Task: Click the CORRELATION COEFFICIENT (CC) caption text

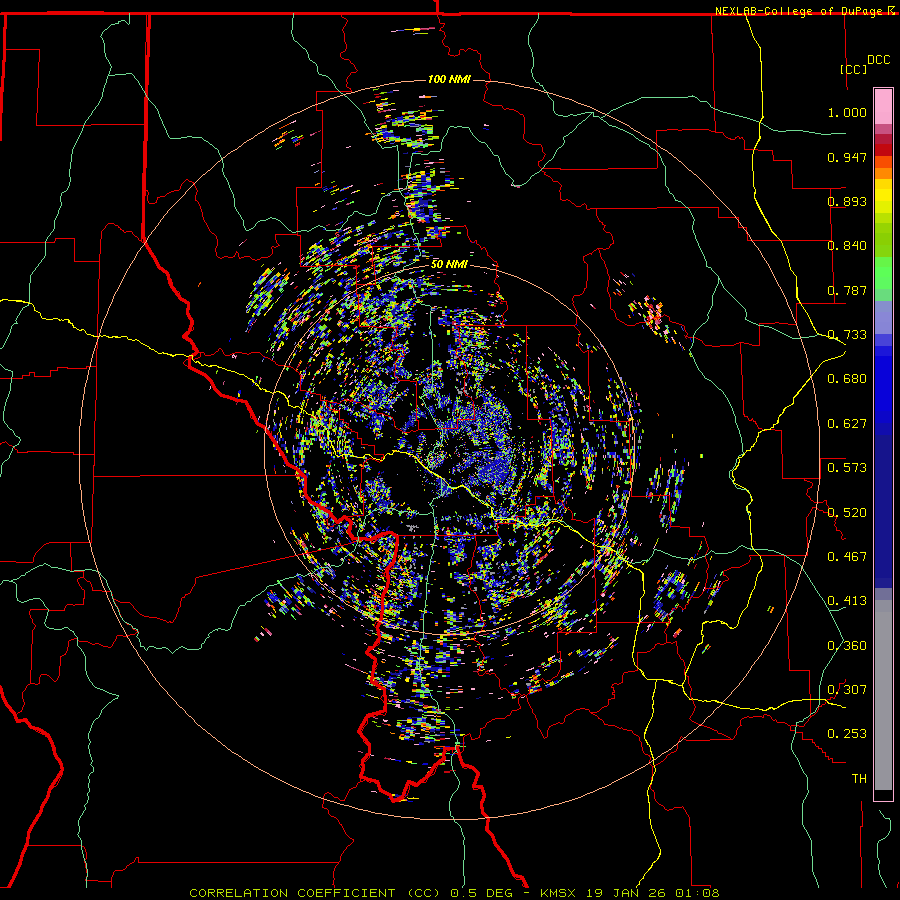Action: point(314,893)
